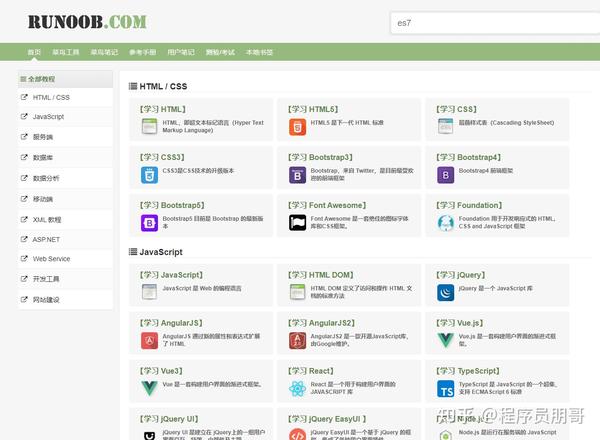The width and height of the screenshot is (600, 440).
Task: Open the 菜鸟笔记 nav item
Action: (104, 52)
